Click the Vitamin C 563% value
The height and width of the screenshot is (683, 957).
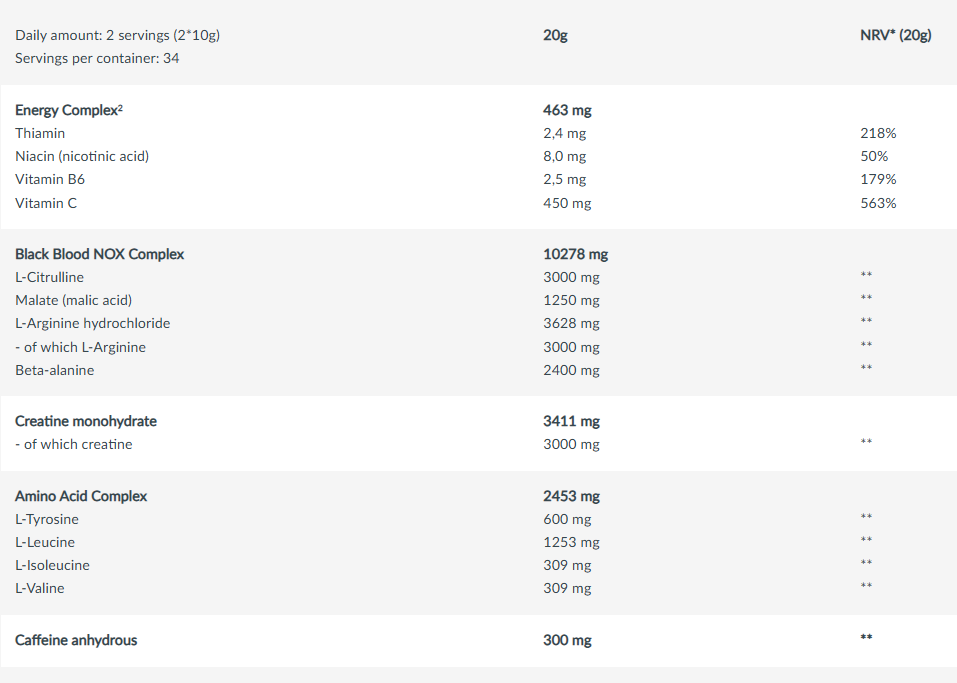(878, 203)
